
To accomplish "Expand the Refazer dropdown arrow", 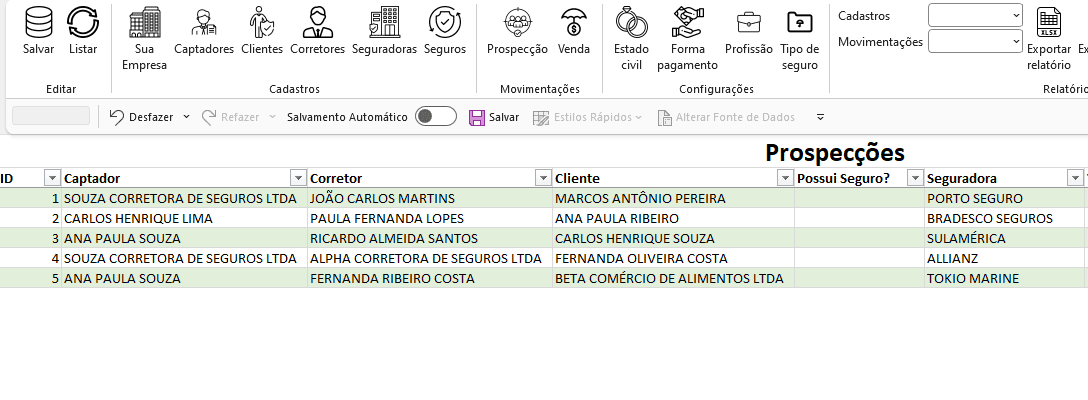I will pyautogui.click(x=272, y=117).
